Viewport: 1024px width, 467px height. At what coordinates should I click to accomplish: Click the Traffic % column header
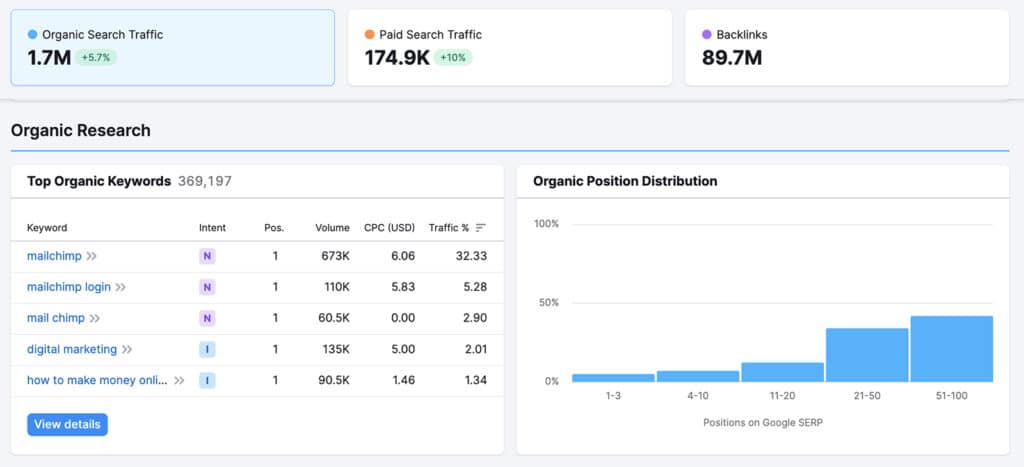tap(449, 228)
